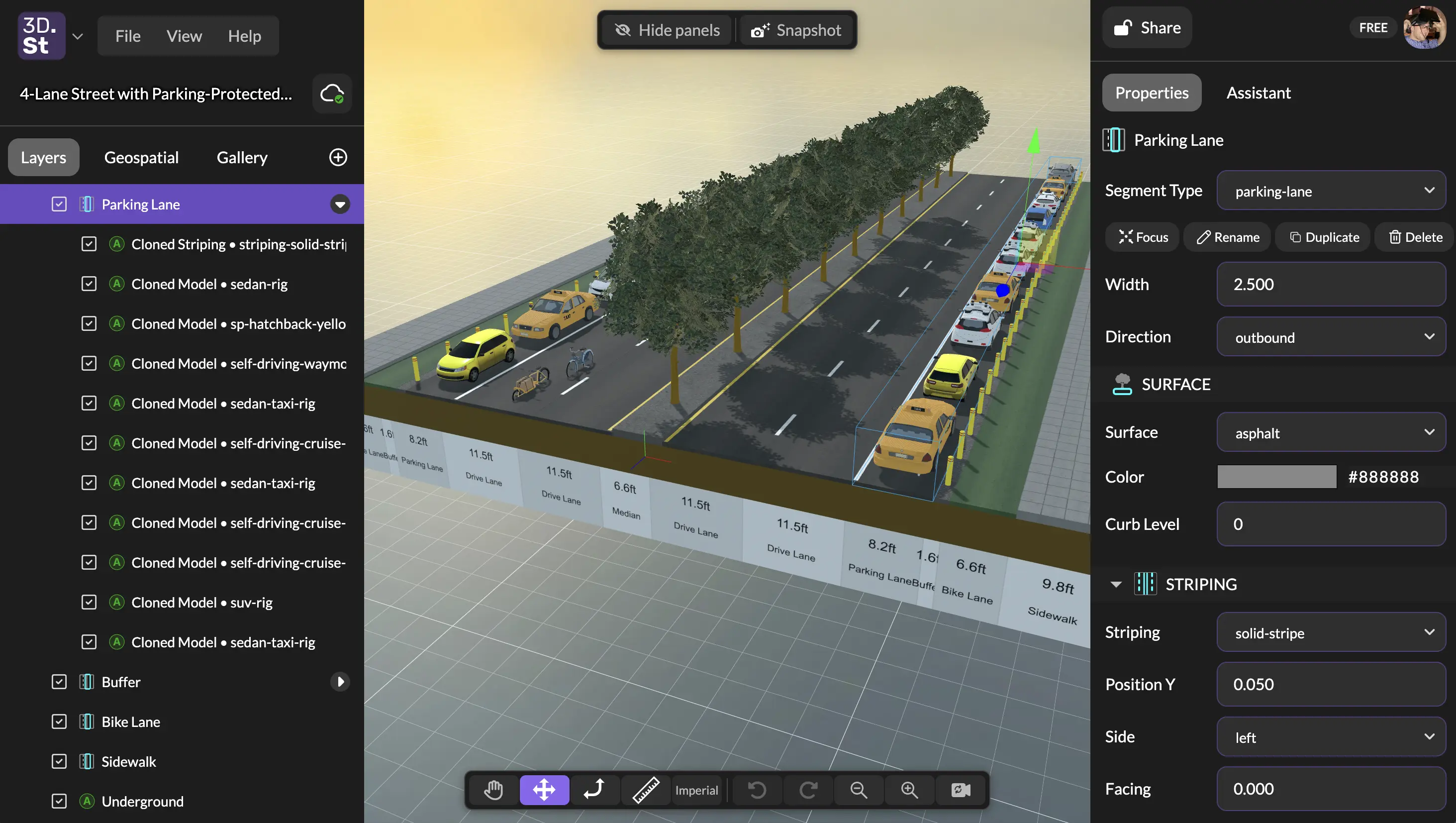This screenshot has height=823, width=1456.
Task: Open the File menu
Action: 128,36
